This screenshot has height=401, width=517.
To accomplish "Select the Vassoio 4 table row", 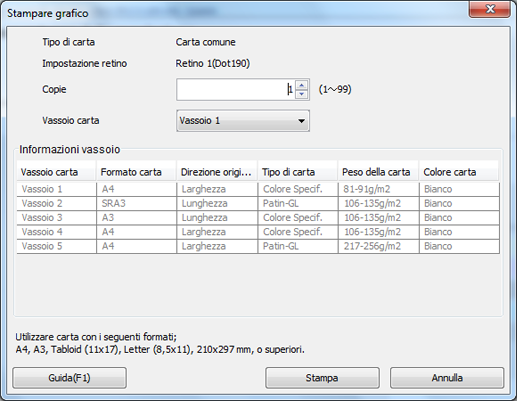I will coord(258,232).
